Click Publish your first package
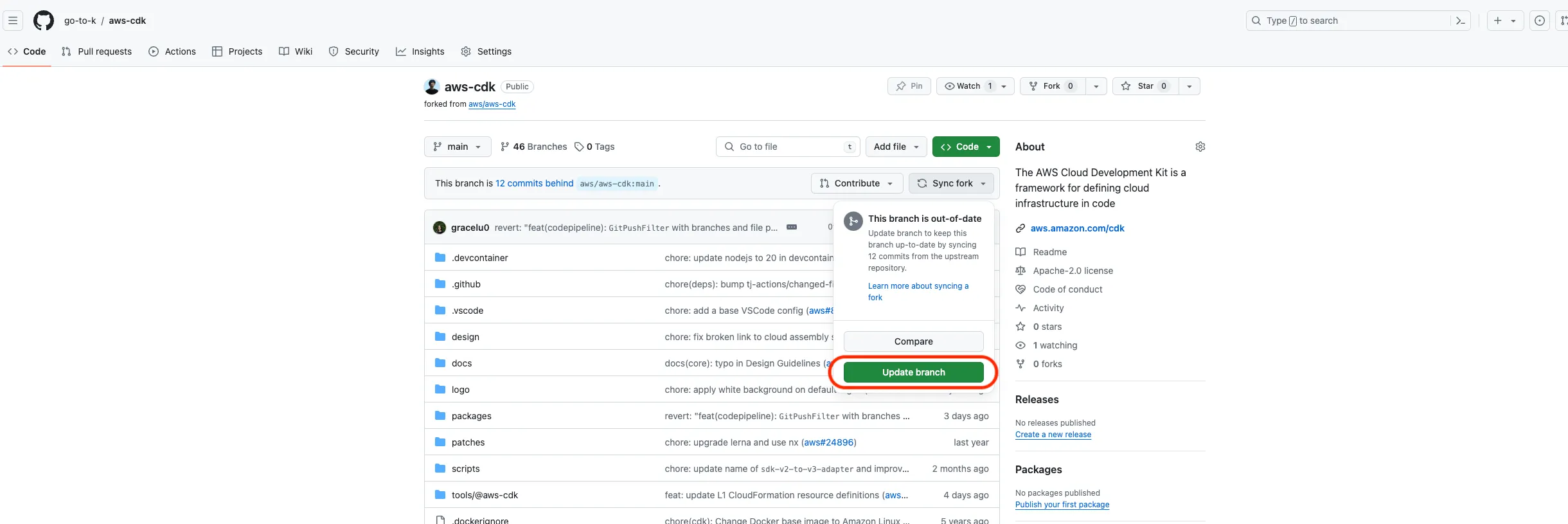Screen dimensions: 1568x524 coord(1062,505)
